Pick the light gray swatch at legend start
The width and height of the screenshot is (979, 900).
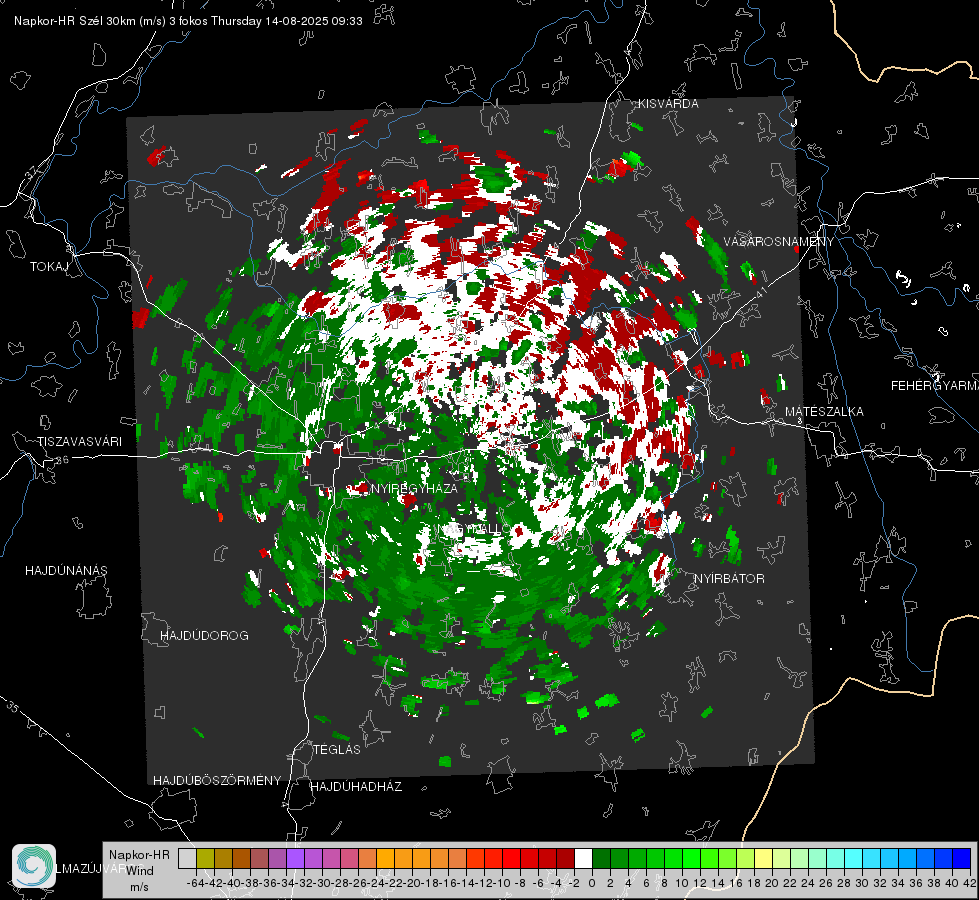[187, 858]
